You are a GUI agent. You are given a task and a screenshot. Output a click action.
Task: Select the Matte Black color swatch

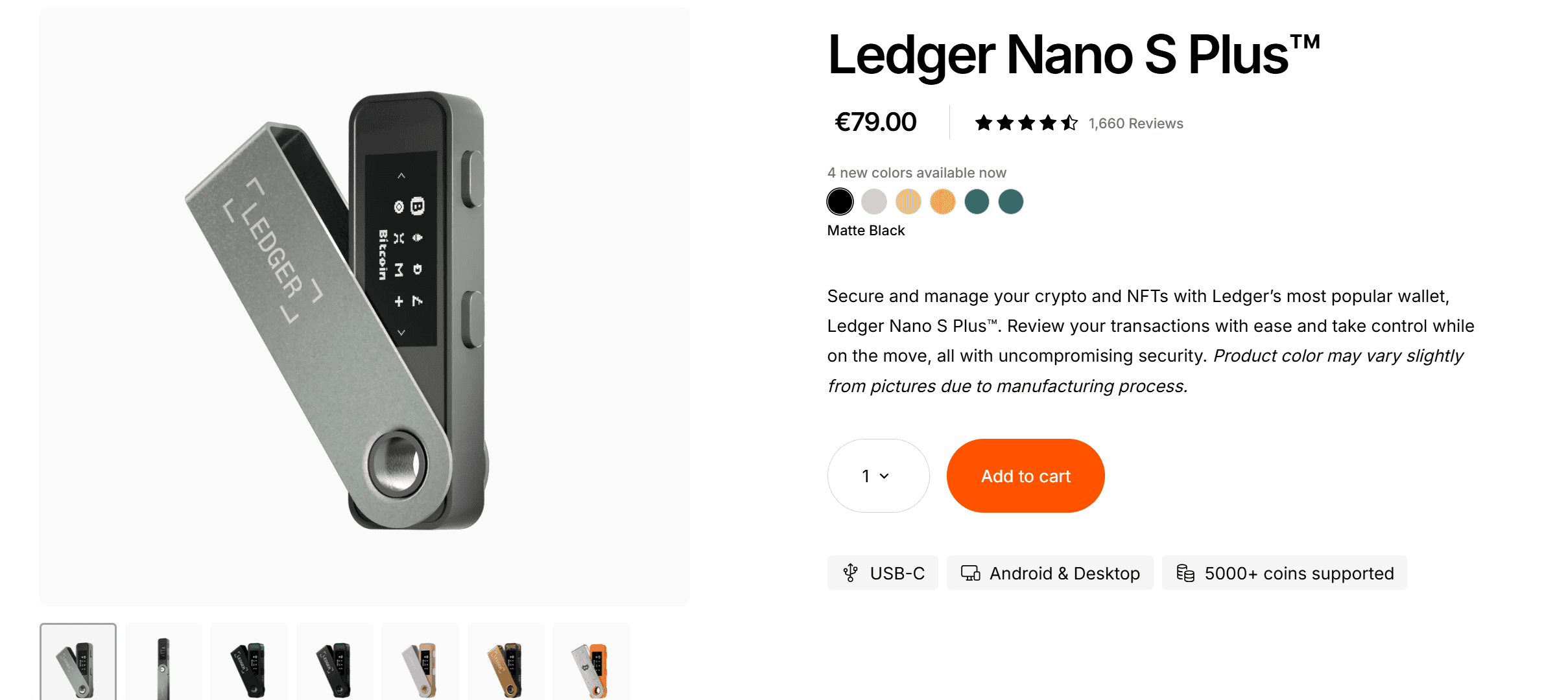click(840, 202)
